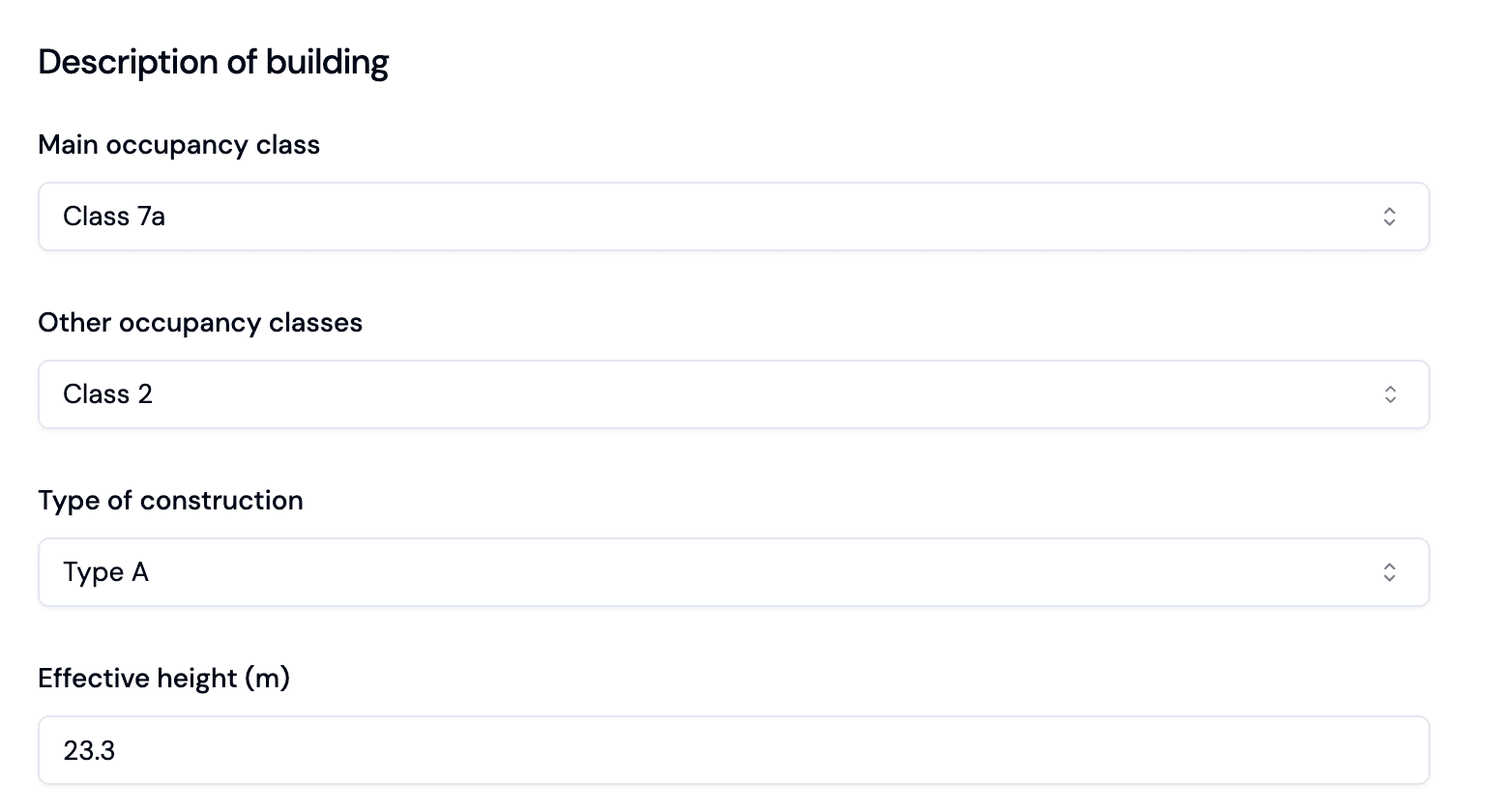
Task: Click the 'Other occupancy classes' label
Action: tap(200, 323)
